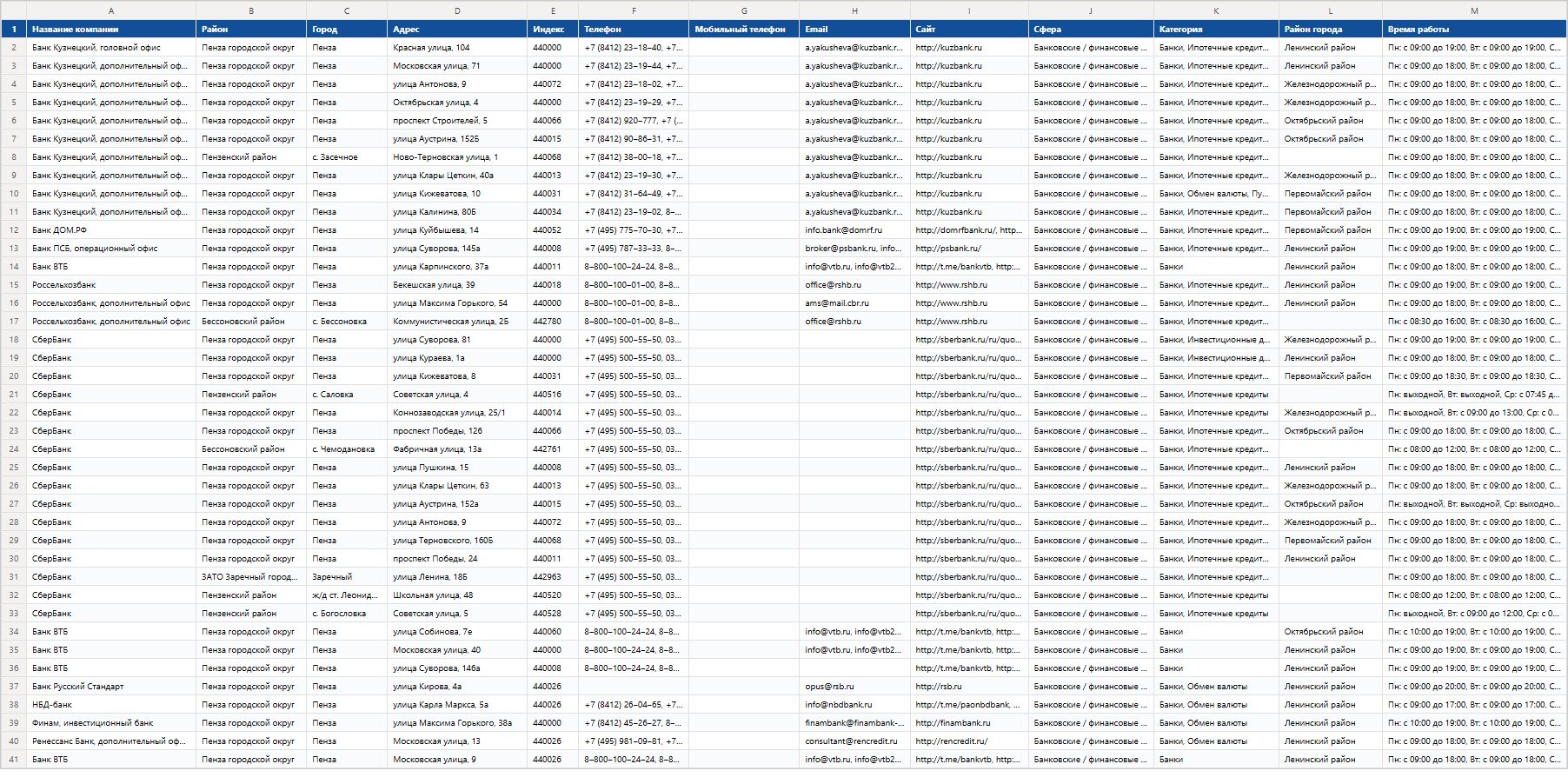The image size is (1568, 784).
Task: Click the "Индекс" header cell
Action: pyautogui.click(x=553, y=30)
